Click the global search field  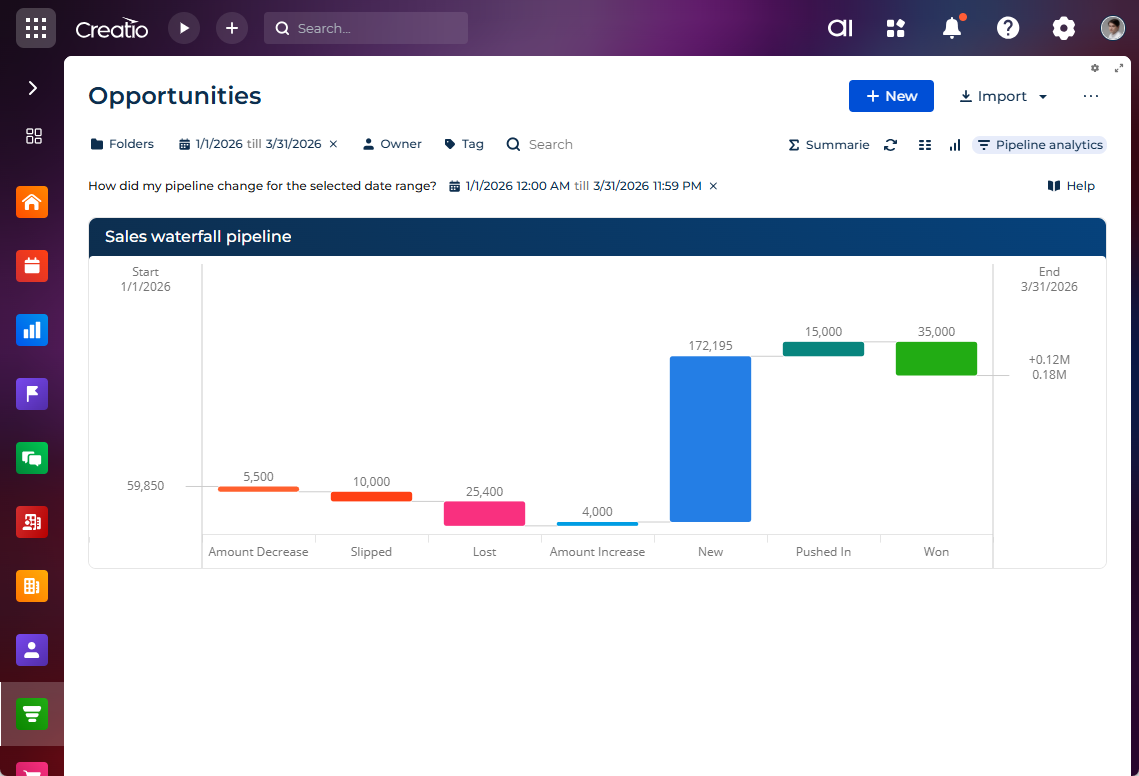[x=366, y=28]
